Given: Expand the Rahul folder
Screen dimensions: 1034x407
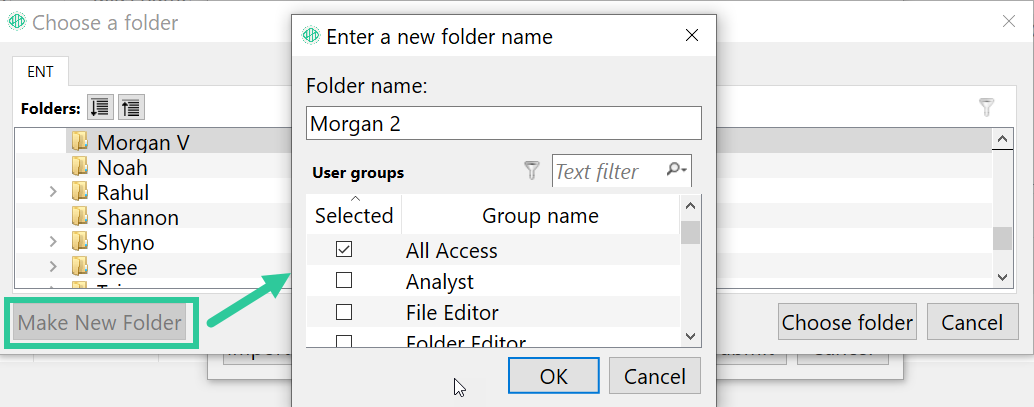Looking at the screenshot, I should 53,192.
